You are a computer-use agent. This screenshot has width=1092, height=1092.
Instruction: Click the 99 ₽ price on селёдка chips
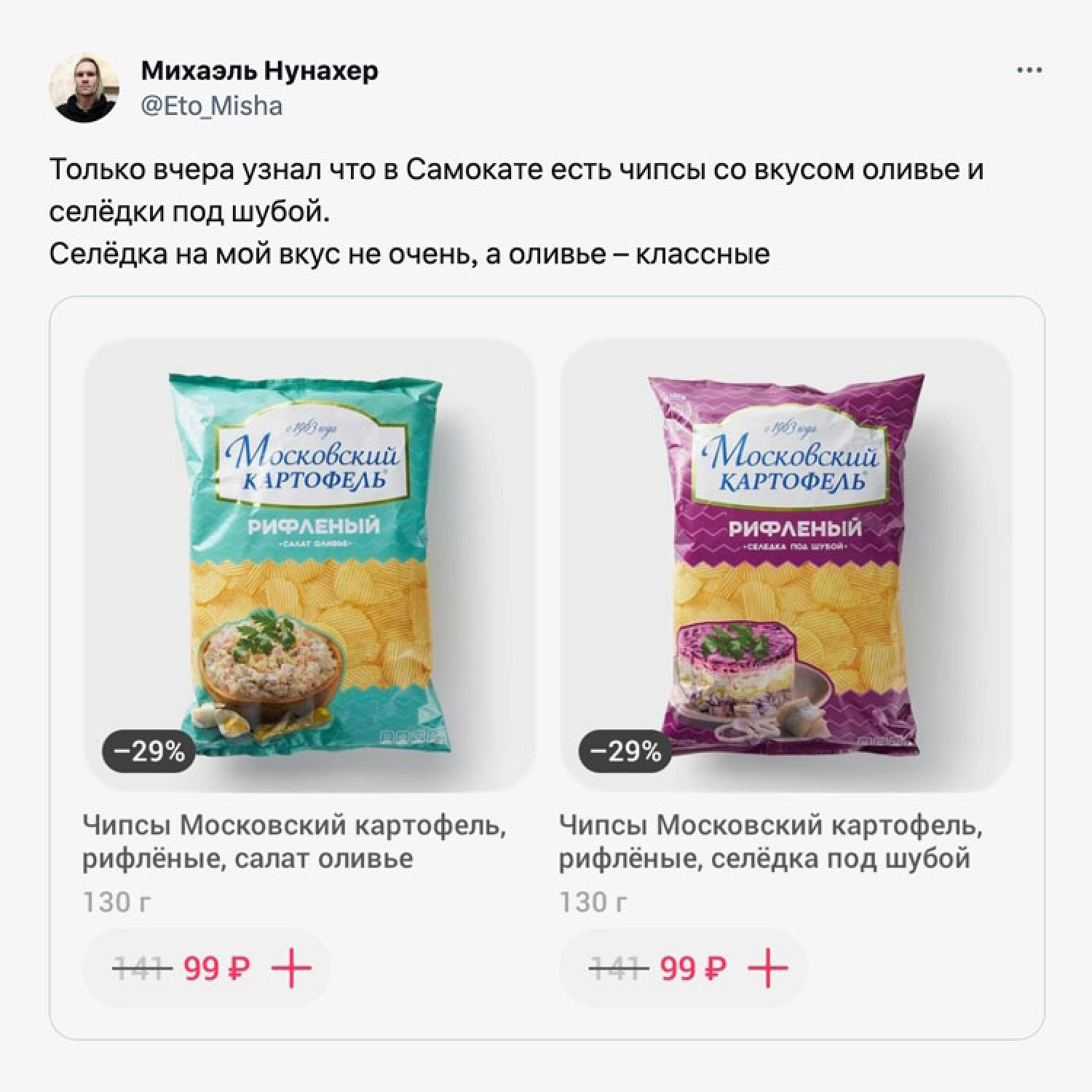point(694,969)
